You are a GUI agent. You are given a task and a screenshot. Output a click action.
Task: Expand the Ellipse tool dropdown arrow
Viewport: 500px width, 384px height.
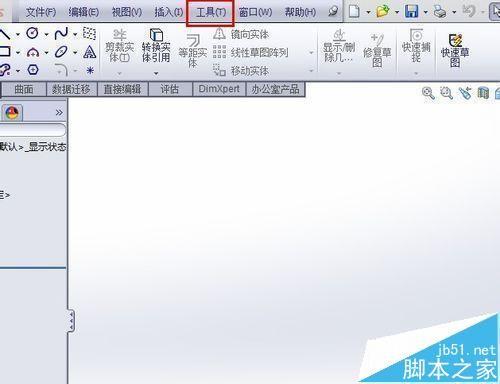pyautogui.click(x=75, y=53)
